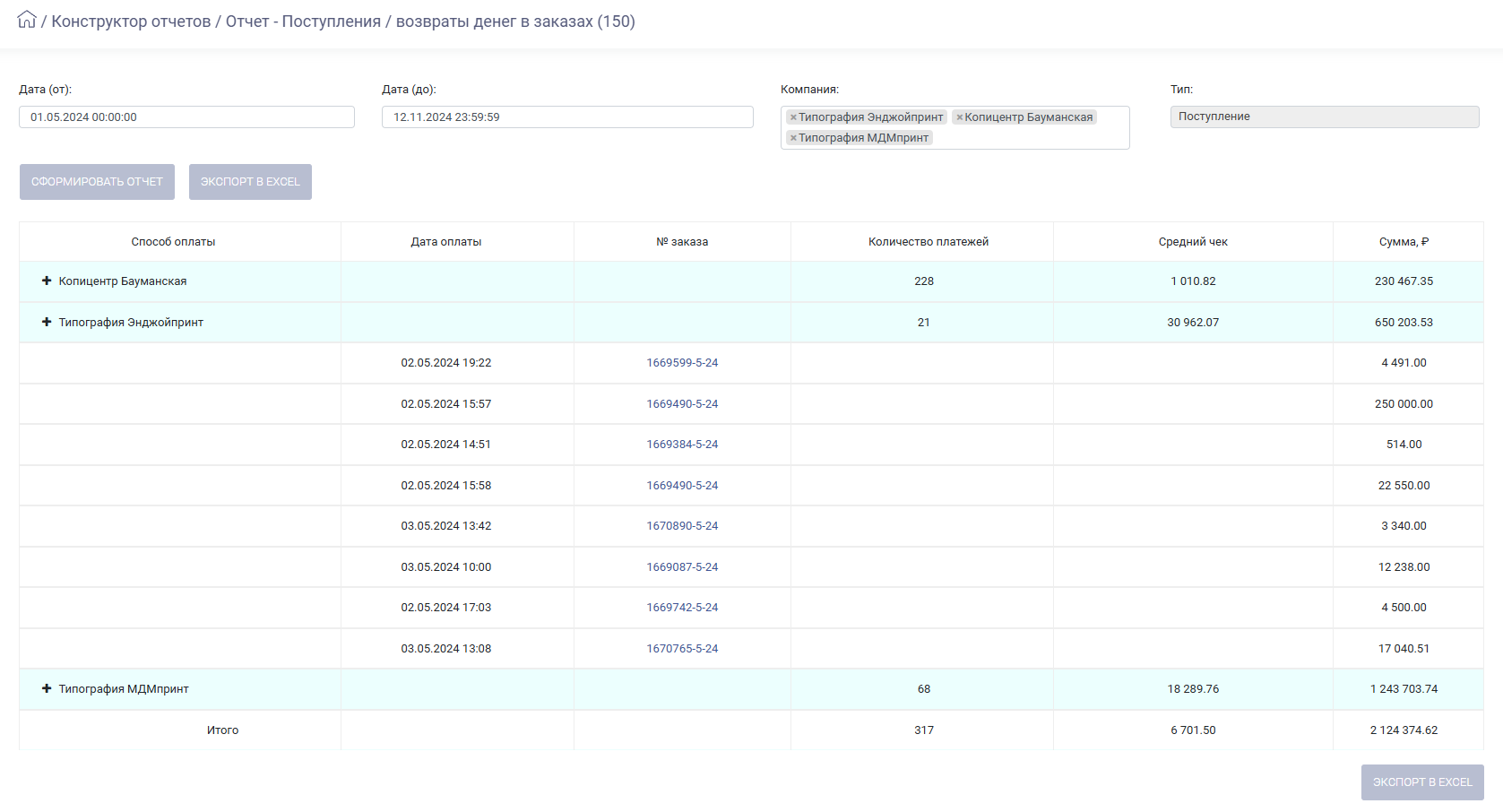Select payment date 03.05.2024 13:42

pos(446,526)
